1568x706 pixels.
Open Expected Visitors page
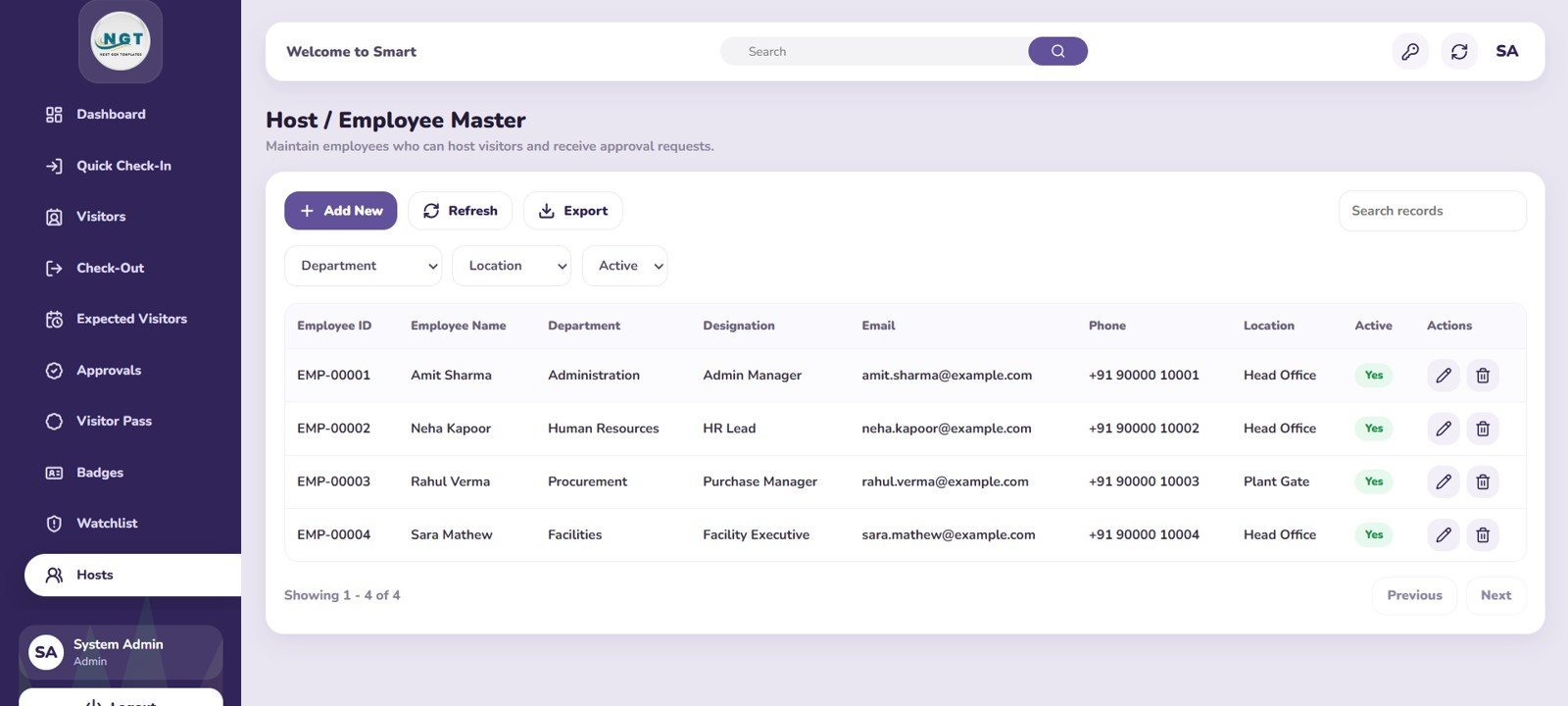[131, 319]
